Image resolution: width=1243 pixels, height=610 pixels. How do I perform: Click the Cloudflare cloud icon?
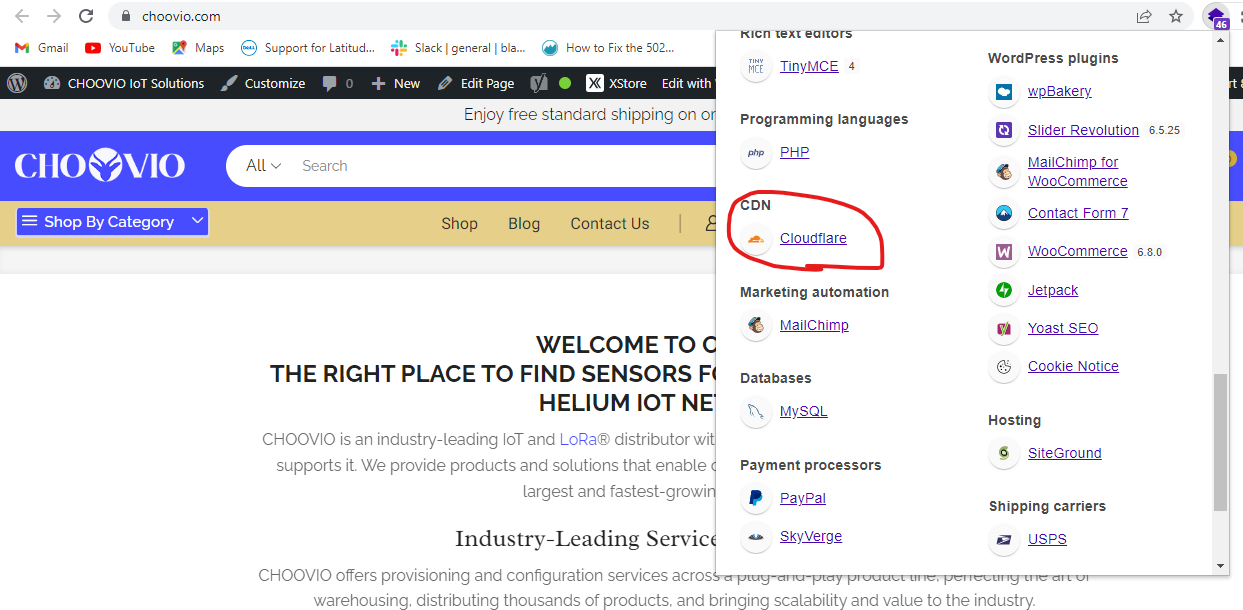pyautogui.click(x=756, y=239)
